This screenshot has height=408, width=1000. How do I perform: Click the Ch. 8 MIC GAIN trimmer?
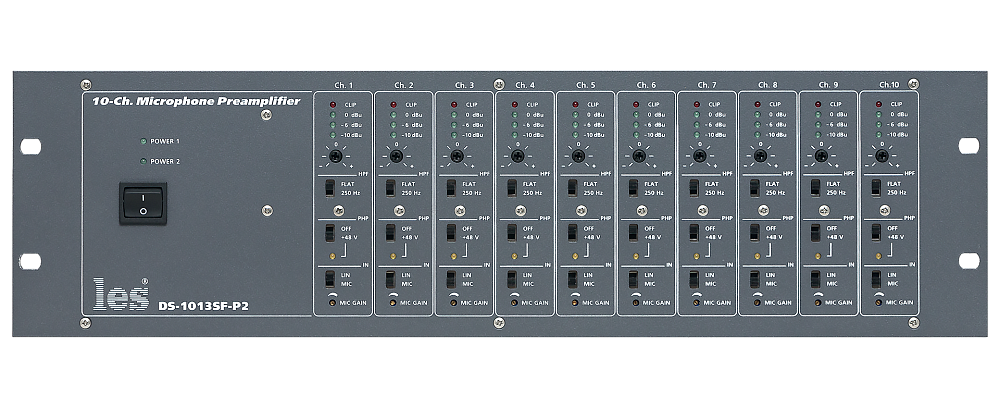click(757, 303)
